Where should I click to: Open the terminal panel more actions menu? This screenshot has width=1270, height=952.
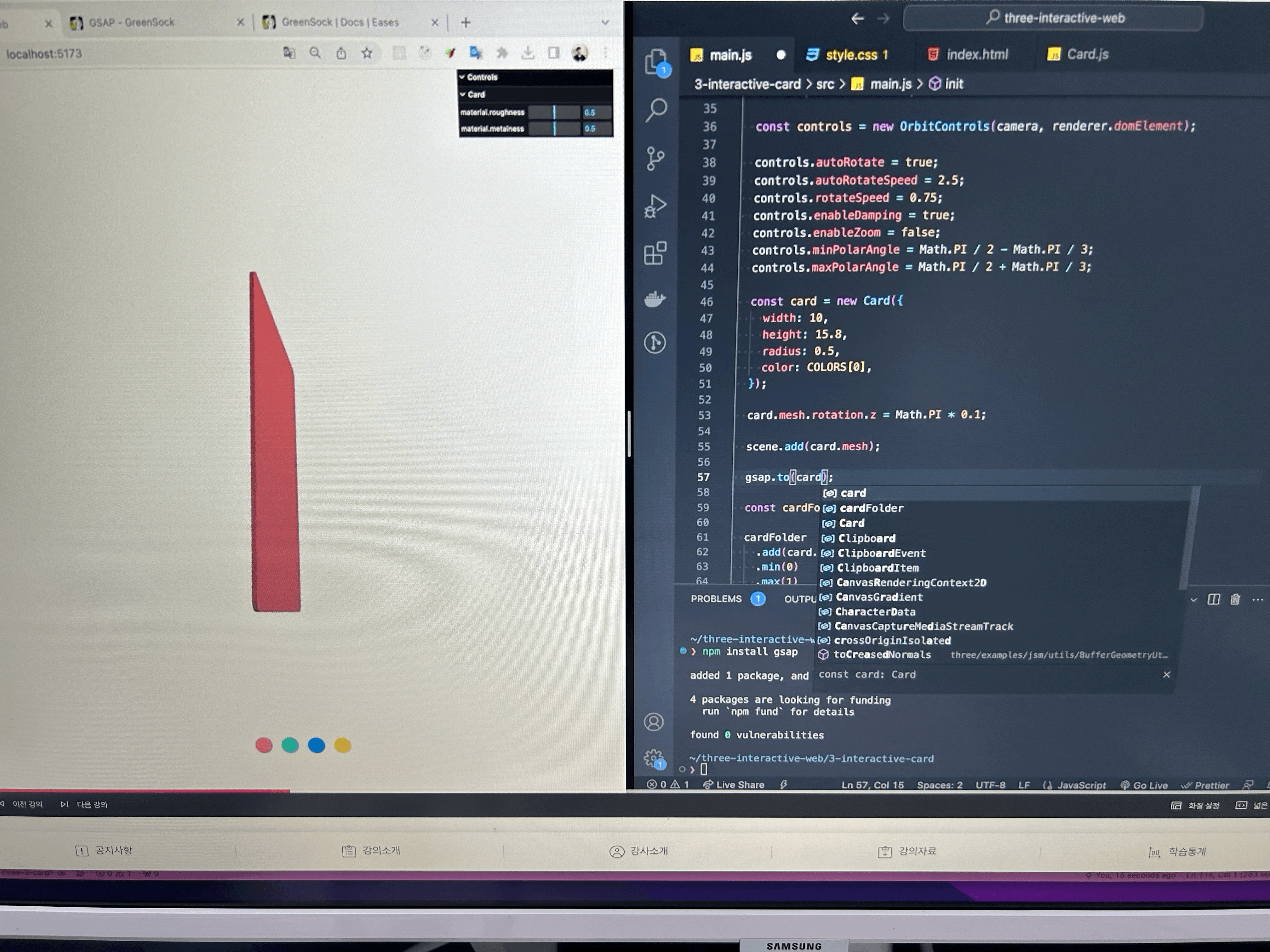click(x=1257, y=600)
